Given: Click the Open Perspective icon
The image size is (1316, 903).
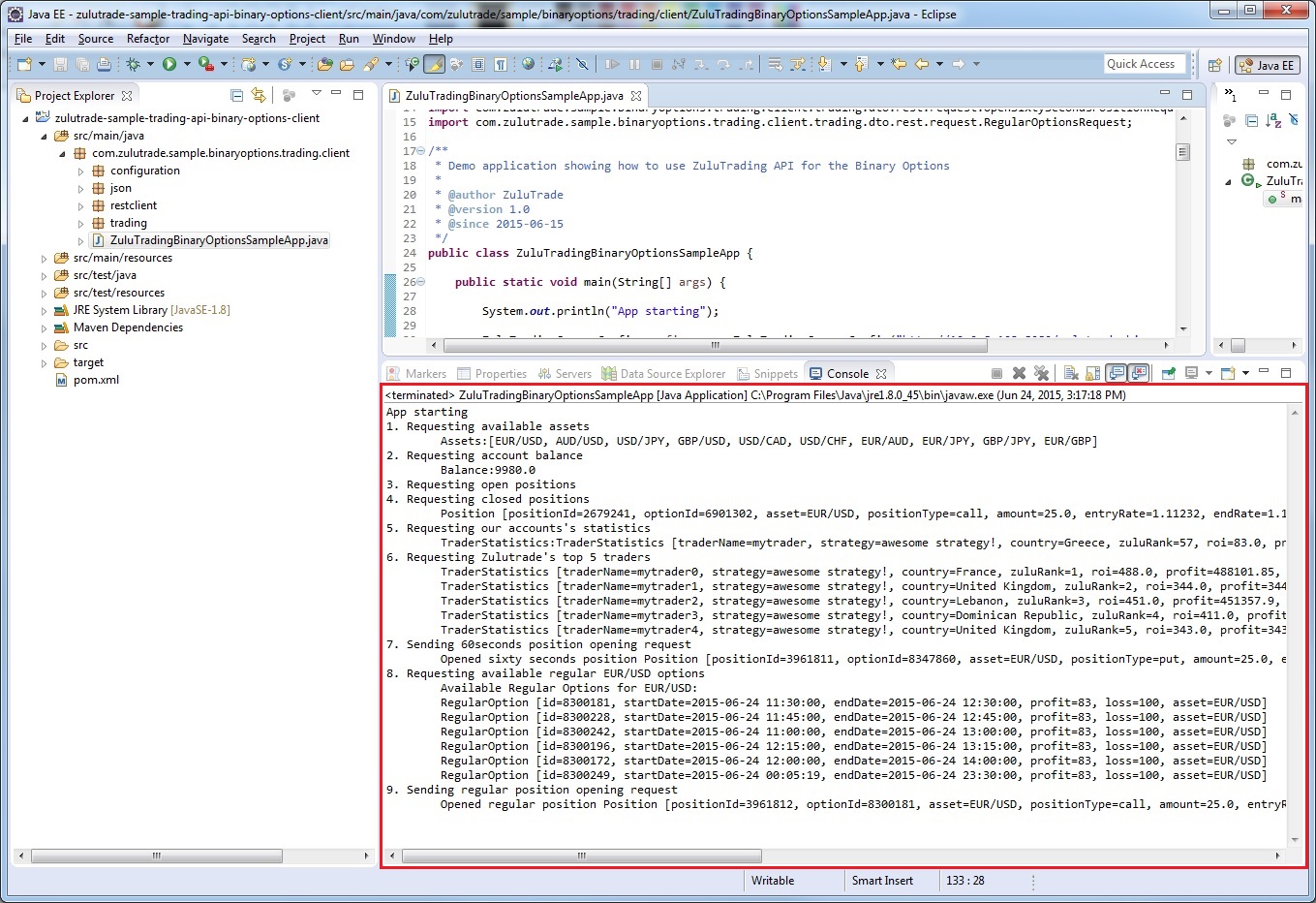Looking at the screenshot, I should [x=1214, y=65].
